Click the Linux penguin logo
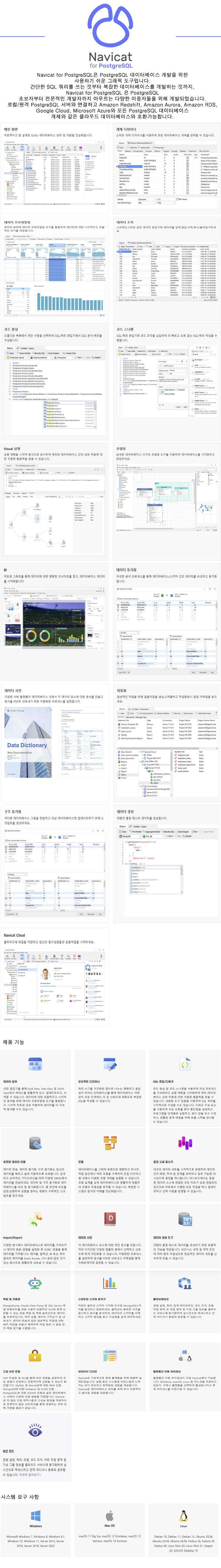This screenshot has height=1568, width=221. coord(184,1515)
